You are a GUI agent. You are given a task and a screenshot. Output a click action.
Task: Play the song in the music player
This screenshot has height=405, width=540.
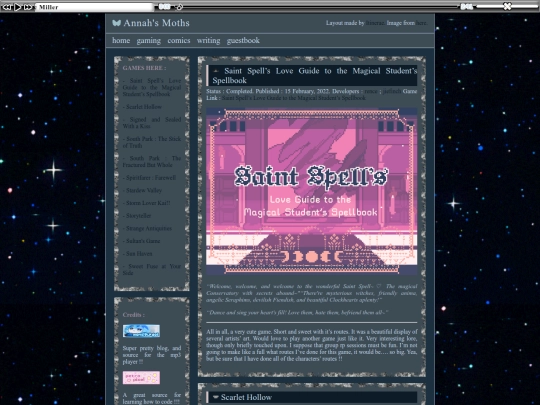coord(18,7)
